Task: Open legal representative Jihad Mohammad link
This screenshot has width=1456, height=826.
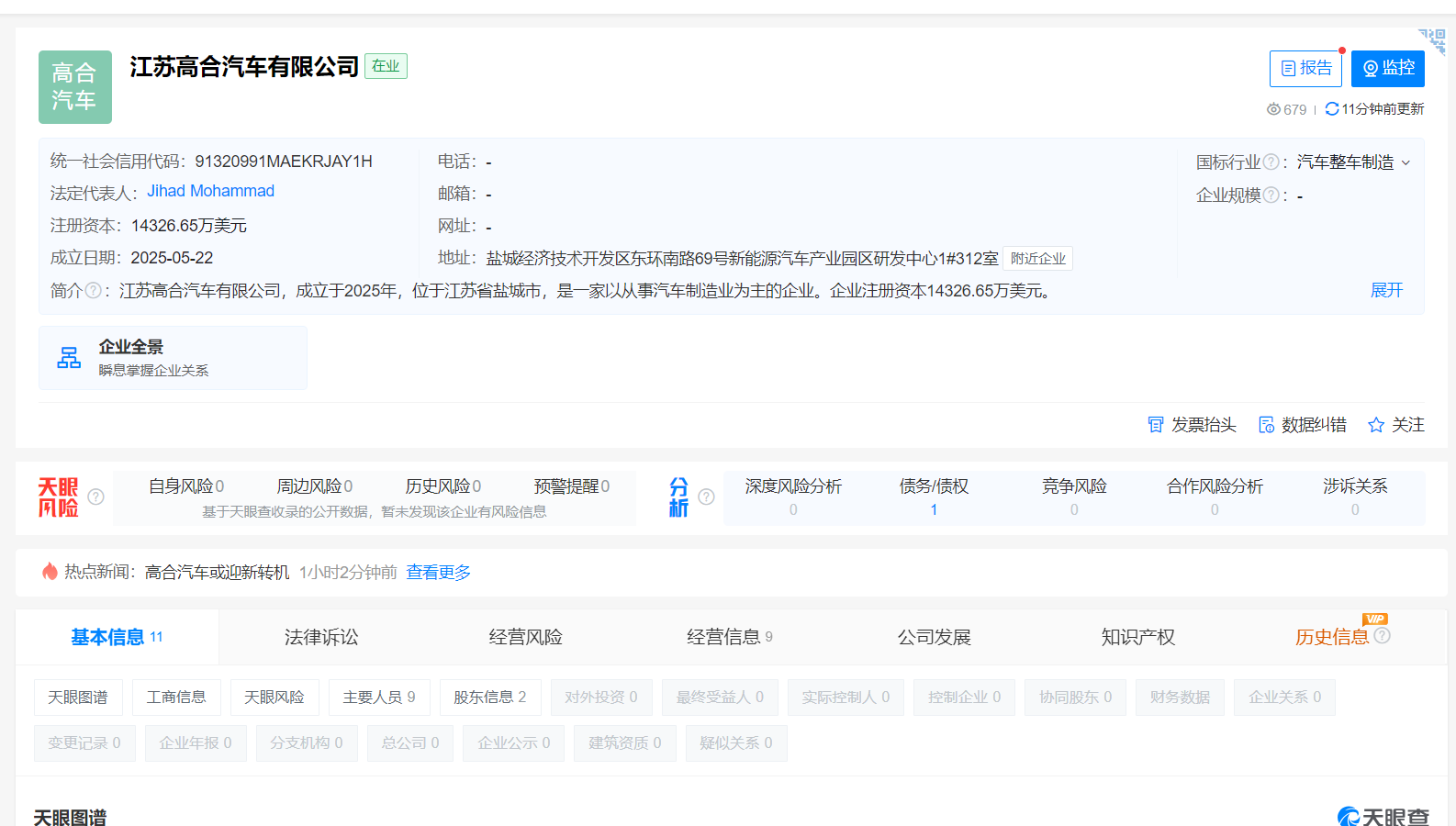Action: [210, 191]
